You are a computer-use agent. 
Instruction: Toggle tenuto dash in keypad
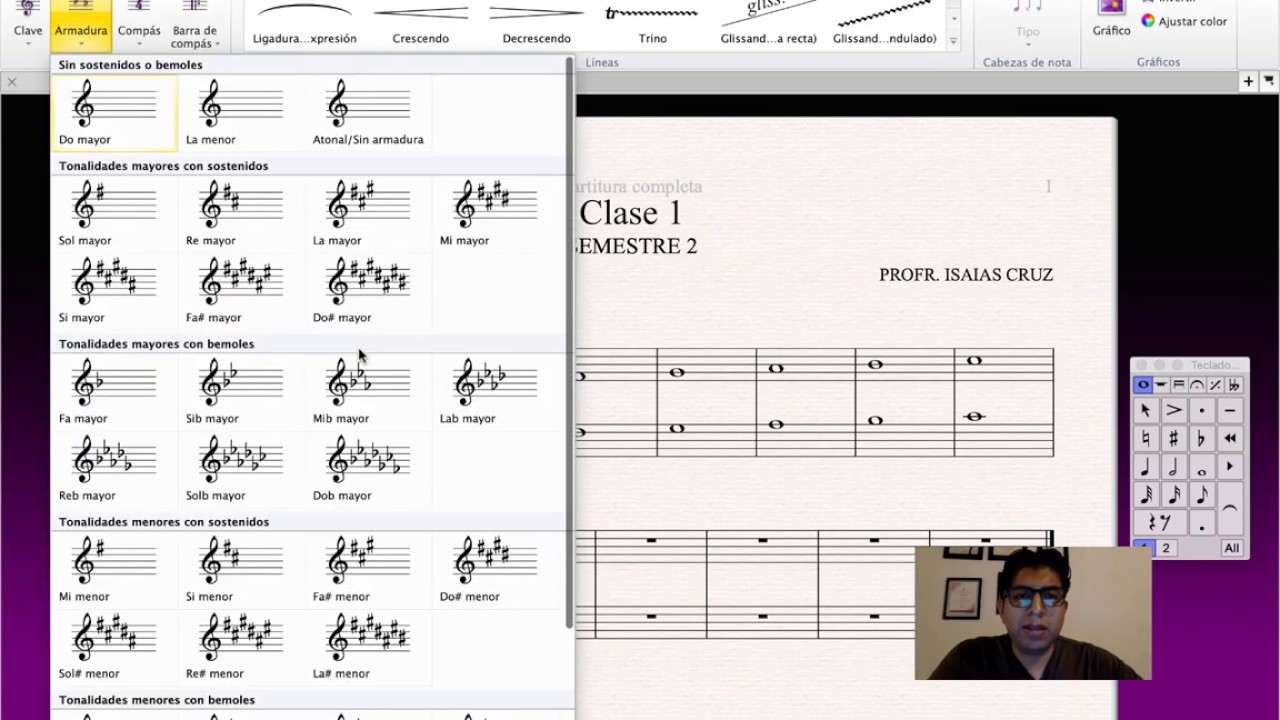(x=1230, y=410)
